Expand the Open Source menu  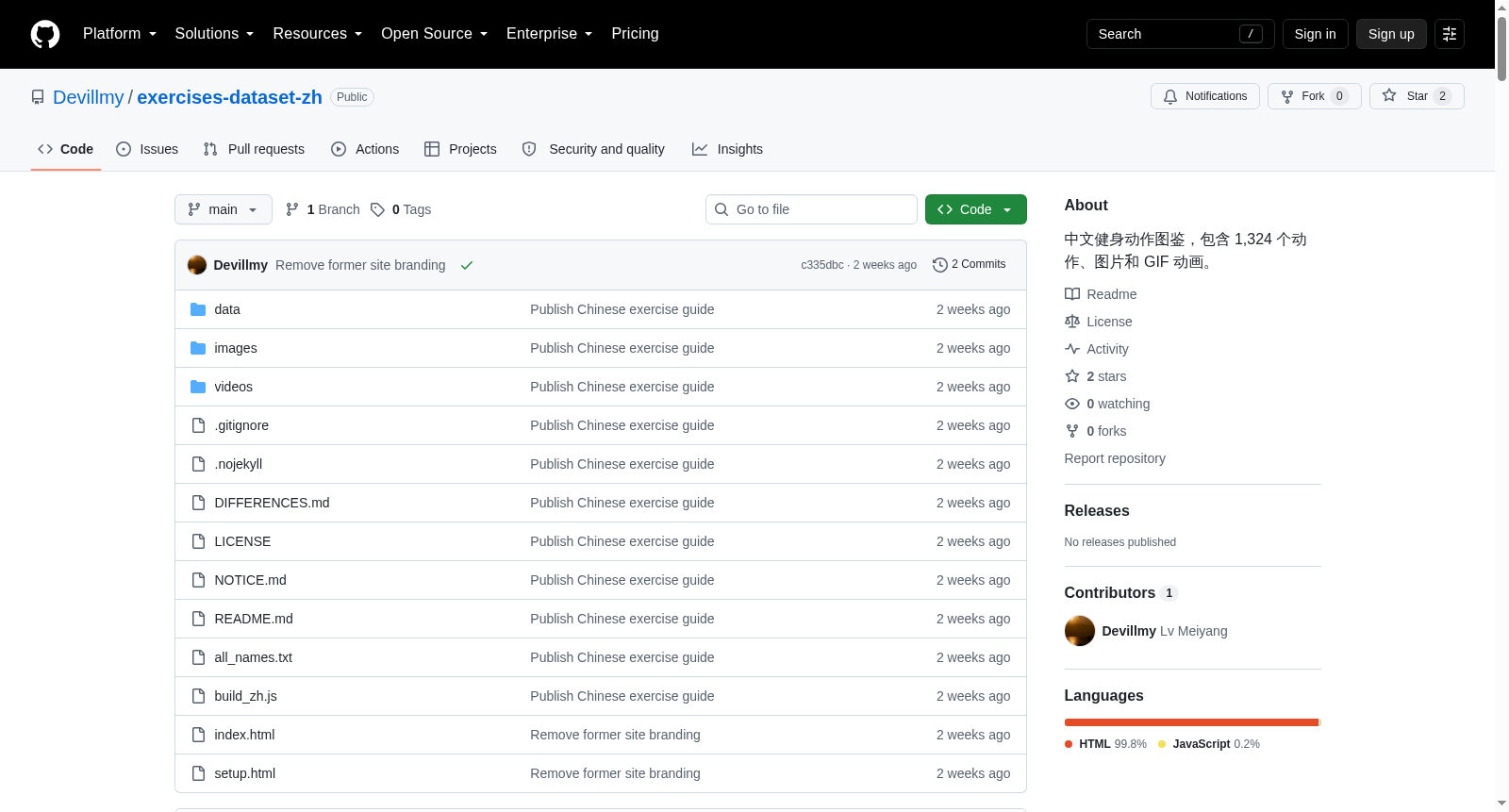(435, 34)
